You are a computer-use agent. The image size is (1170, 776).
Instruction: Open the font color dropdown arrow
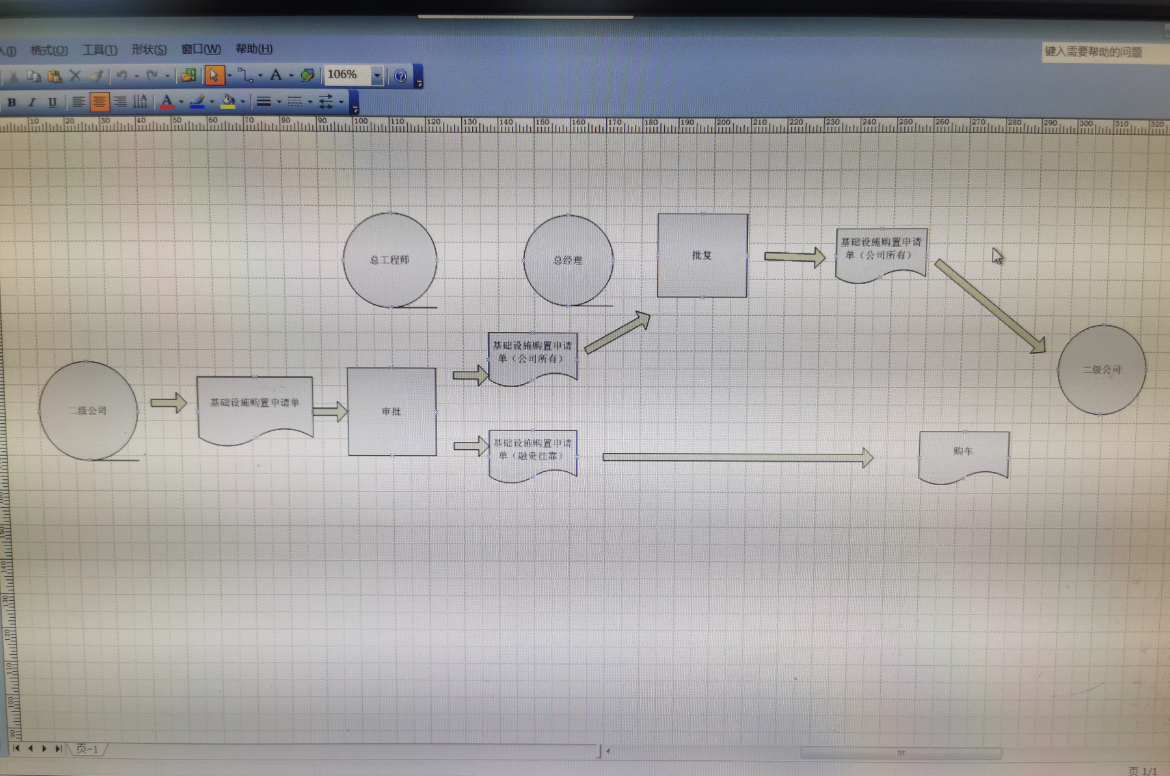(181, 102)
